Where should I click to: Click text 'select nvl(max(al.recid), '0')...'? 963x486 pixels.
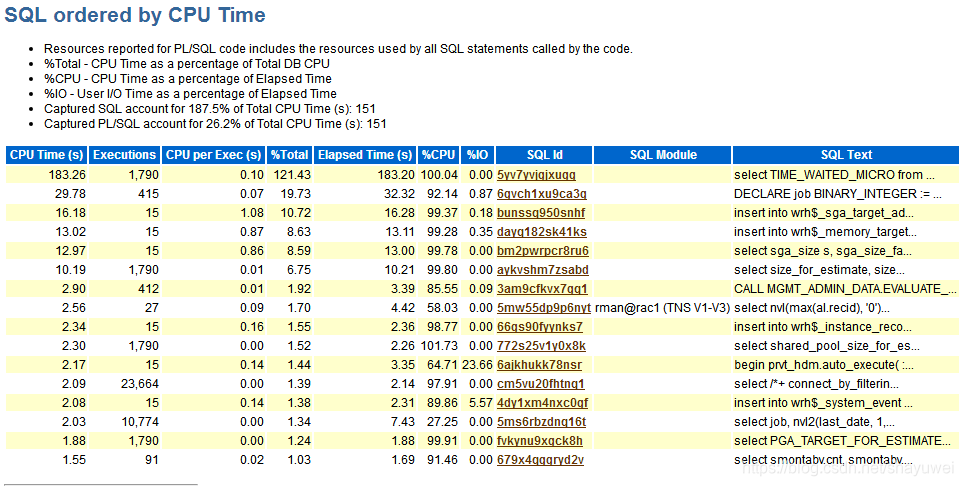pyautogui.click(x=812, y=308)
